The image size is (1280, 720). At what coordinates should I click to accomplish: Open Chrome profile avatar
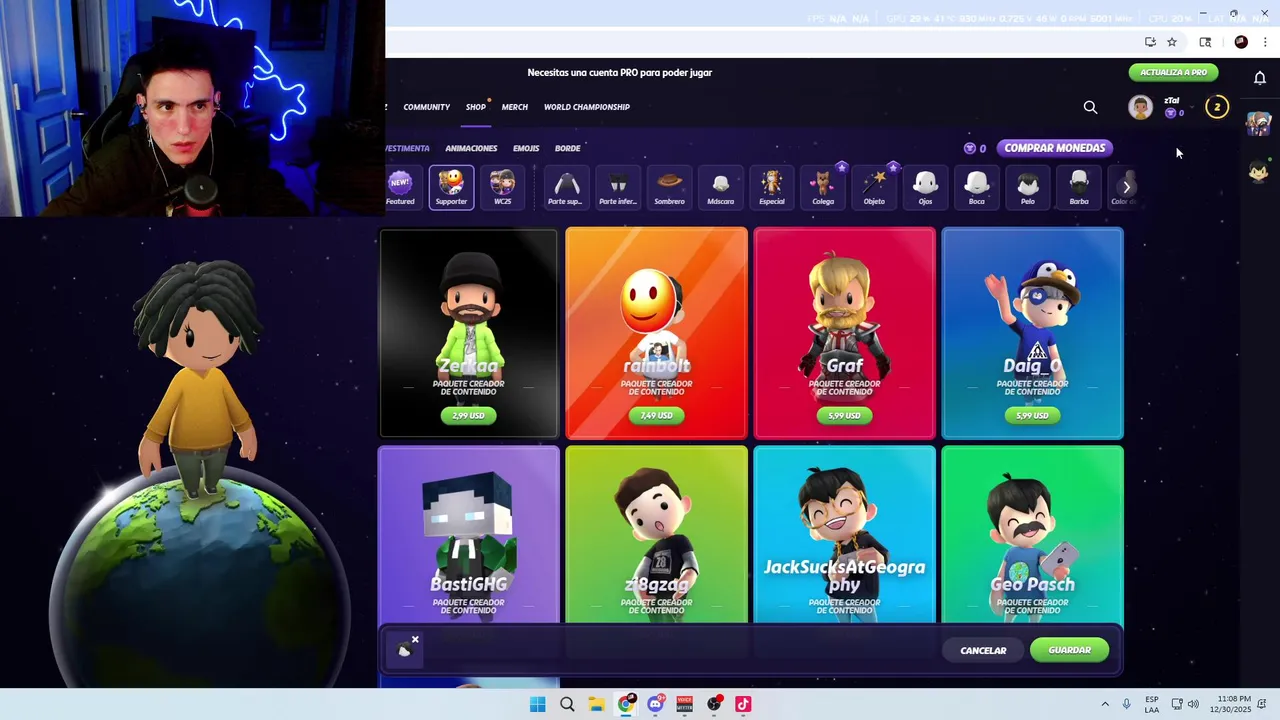point(1241,42)
